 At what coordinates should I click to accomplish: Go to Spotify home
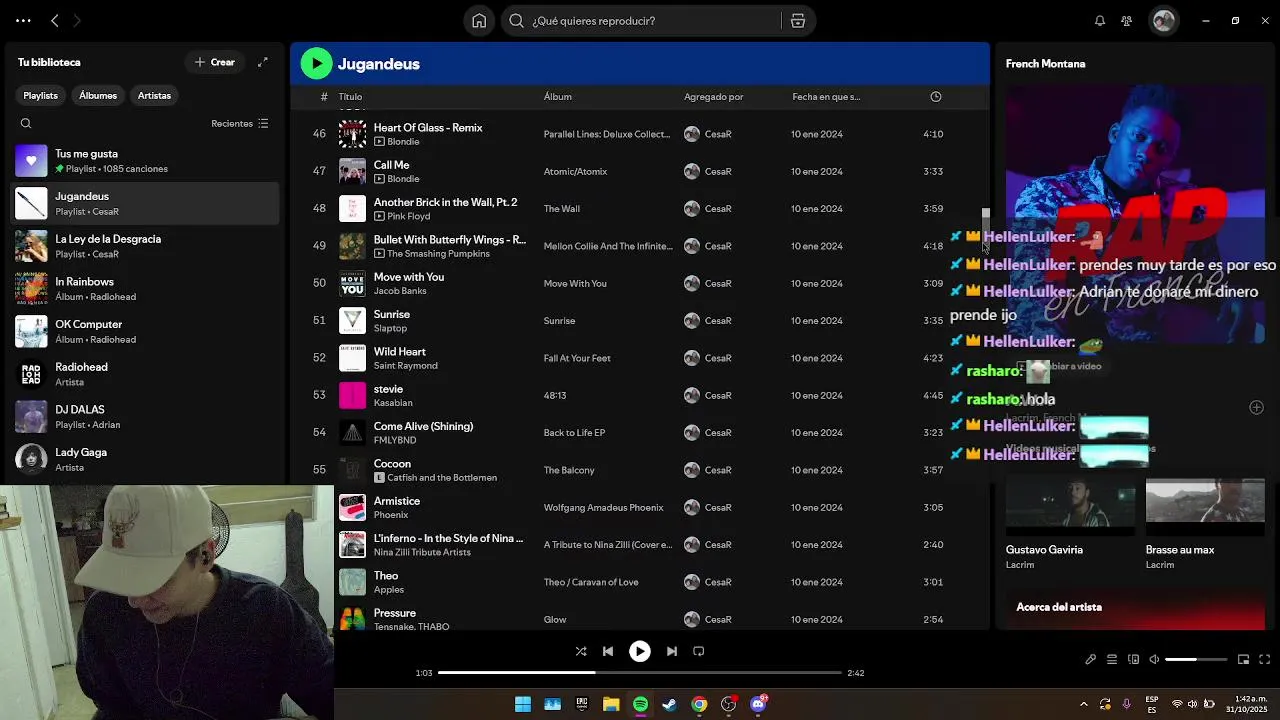click(479, 21)
